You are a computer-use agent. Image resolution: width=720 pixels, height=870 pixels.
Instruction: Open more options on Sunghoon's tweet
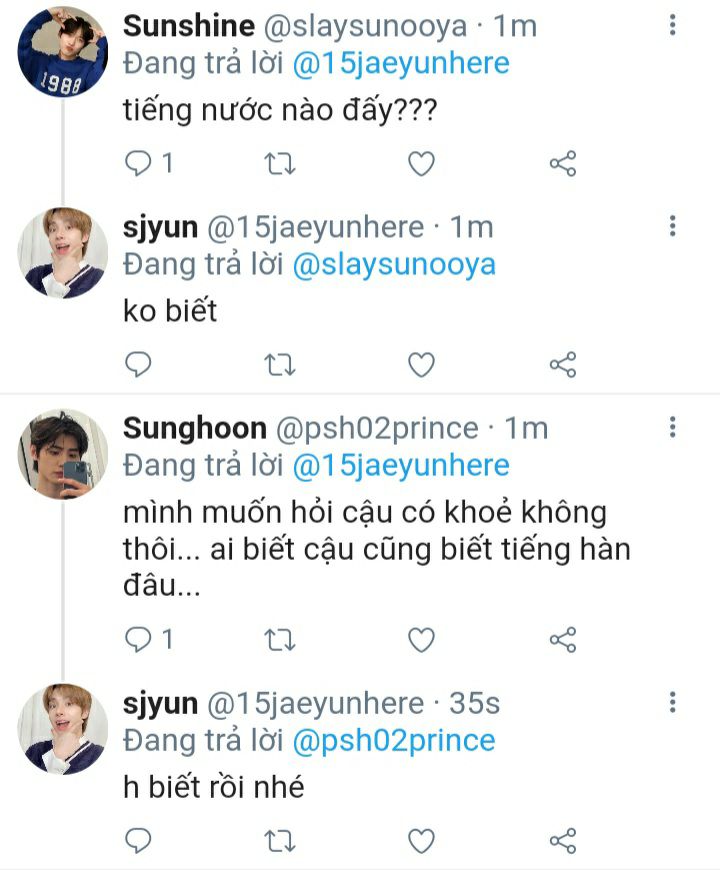click(x=672, y=428)
